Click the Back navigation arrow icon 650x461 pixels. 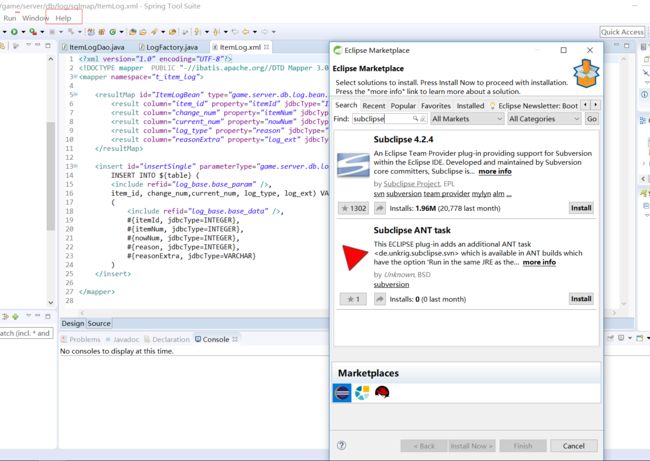click(245, 32)
